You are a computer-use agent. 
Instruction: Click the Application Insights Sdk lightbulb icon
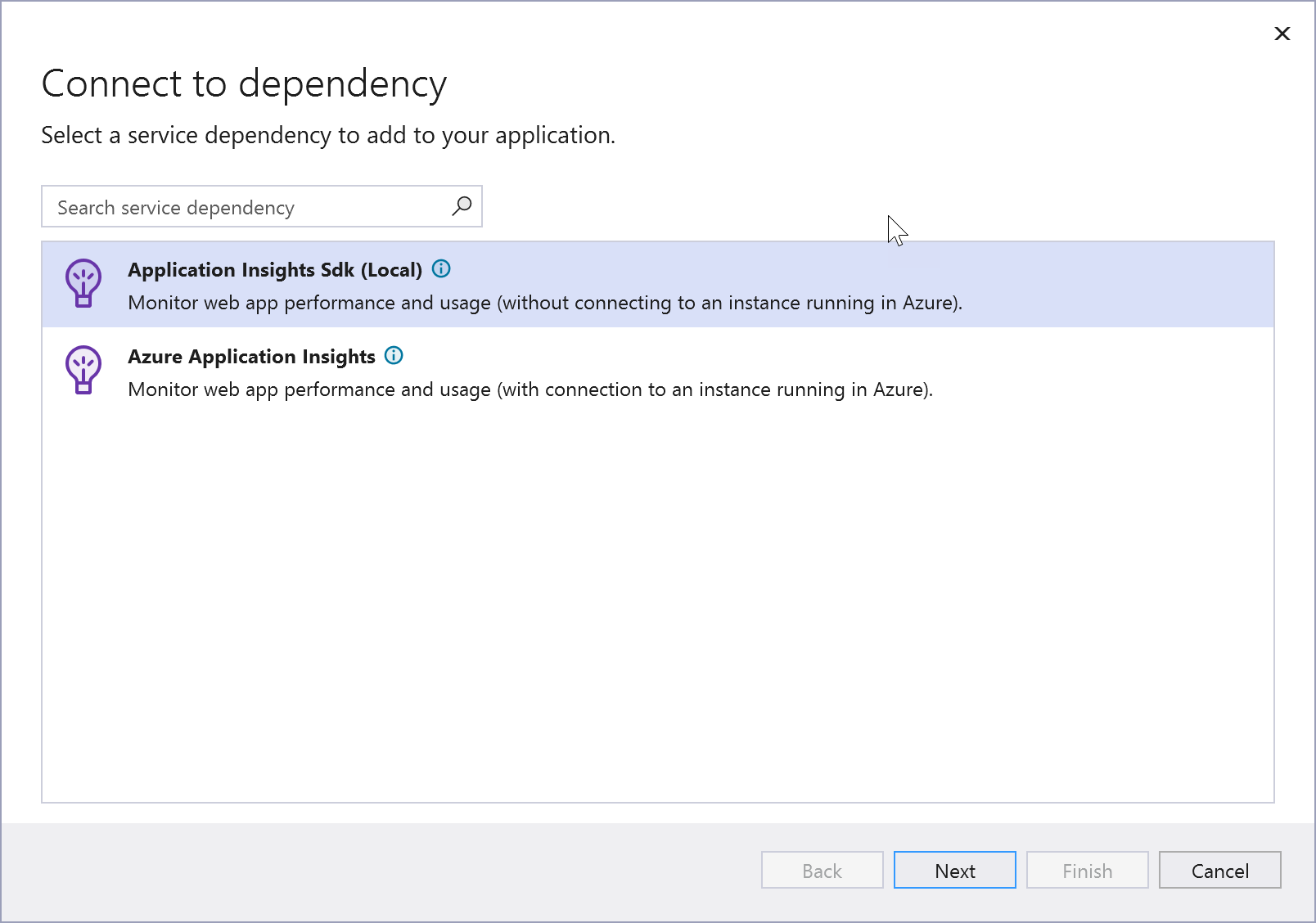(83, 283)
